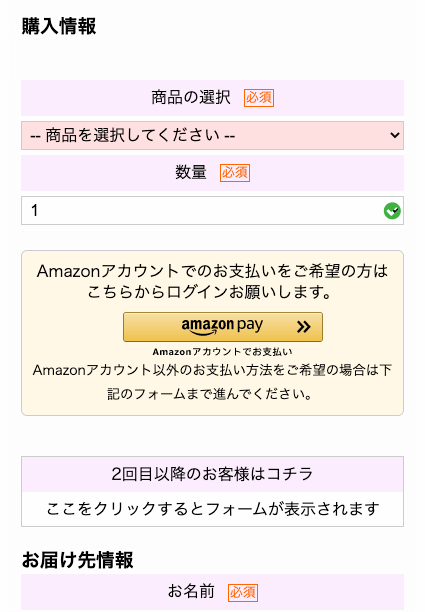Click the 必須 badge beside お名前
425x612 pixels.
(x=243, y=592)
